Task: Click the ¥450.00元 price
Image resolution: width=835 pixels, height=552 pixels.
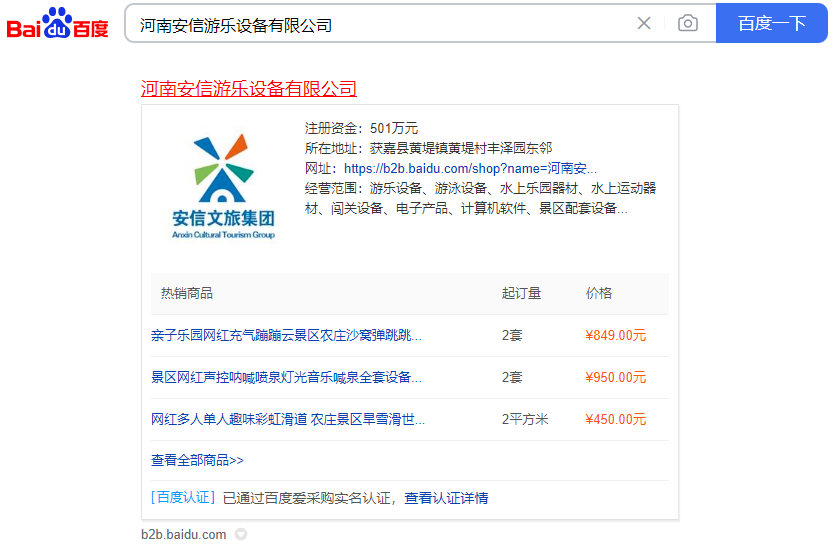Action: pos(615,419)
